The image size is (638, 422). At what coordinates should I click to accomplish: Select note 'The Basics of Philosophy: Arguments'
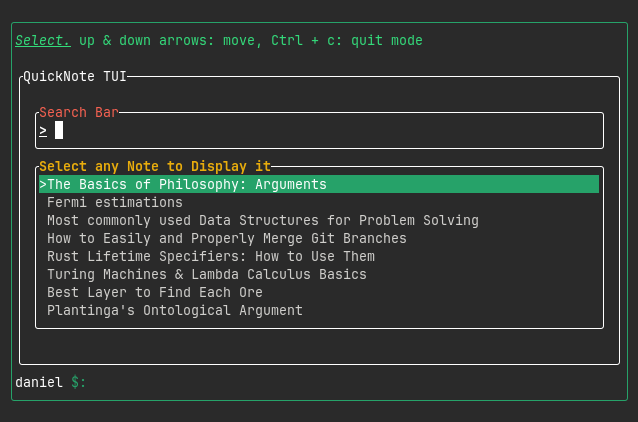pyautogui.click(x=319, y=184)
